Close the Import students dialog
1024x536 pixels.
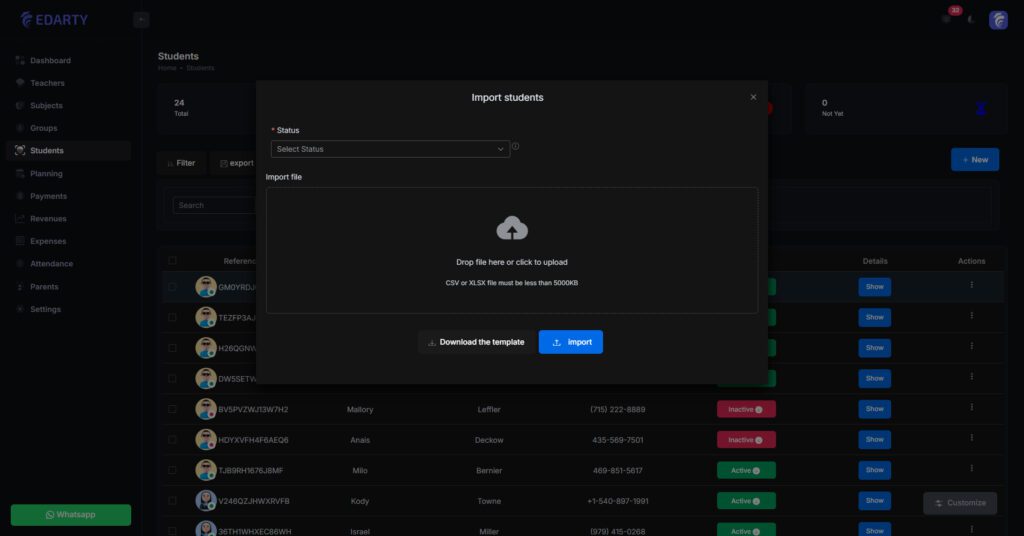pos(753,97)
